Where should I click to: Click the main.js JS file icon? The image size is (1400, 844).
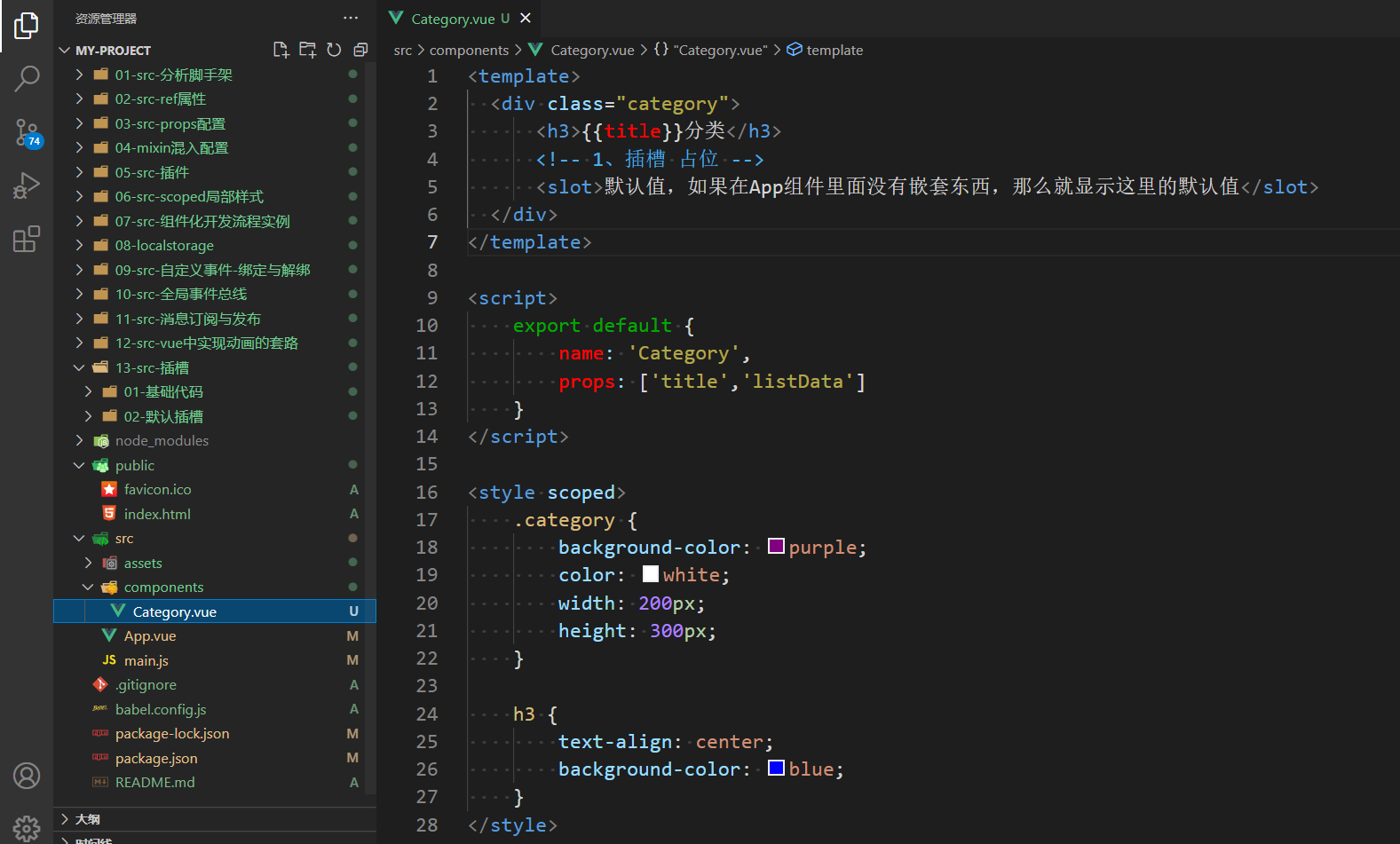click(109, 660)
